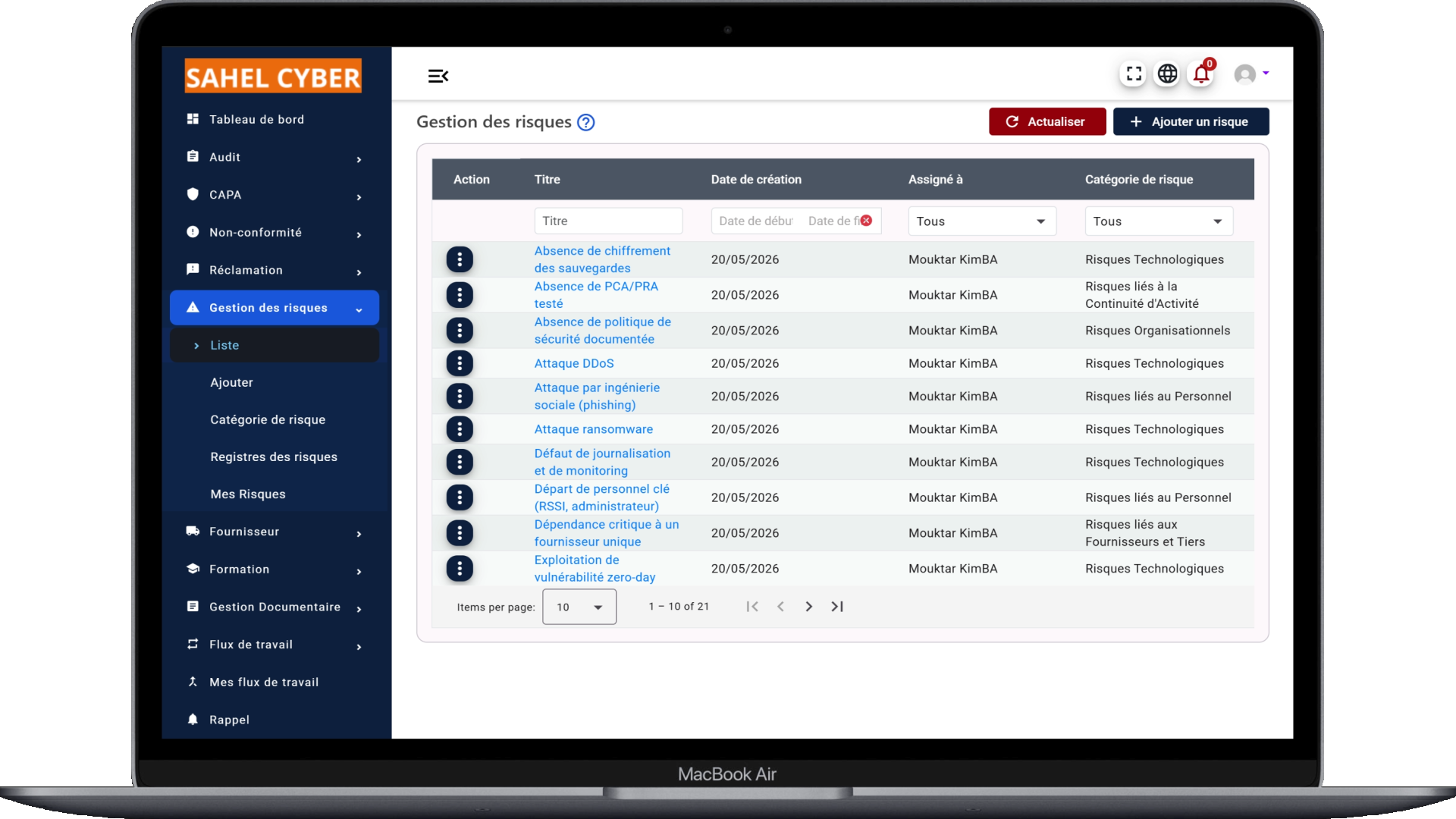
Task: Expand the Audit menu
Action: point(275,157)
